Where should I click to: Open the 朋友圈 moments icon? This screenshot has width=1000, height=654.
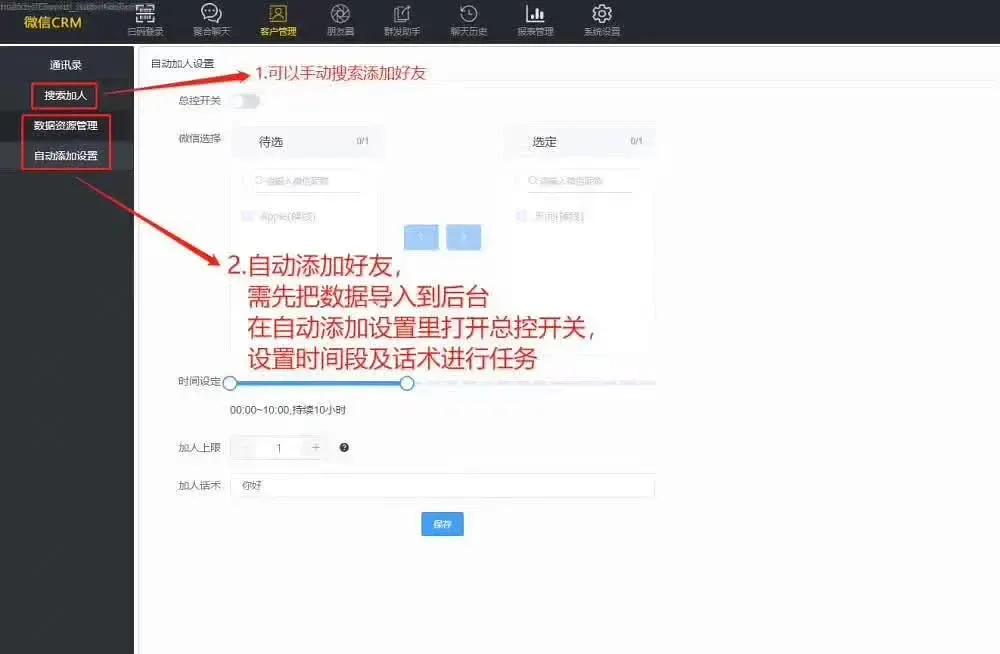point(339,18)
